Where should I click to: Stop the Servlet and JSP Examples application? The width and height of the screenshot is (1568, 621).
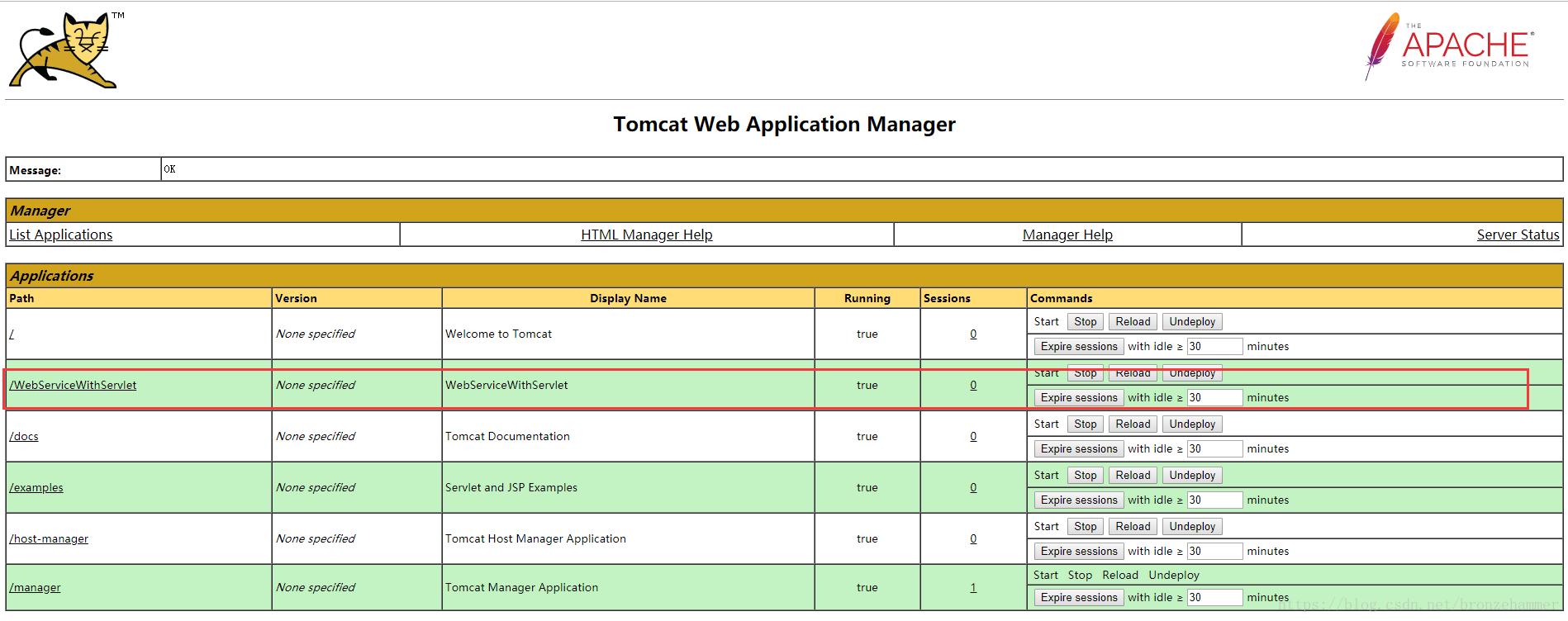(x=1086, y=476)
